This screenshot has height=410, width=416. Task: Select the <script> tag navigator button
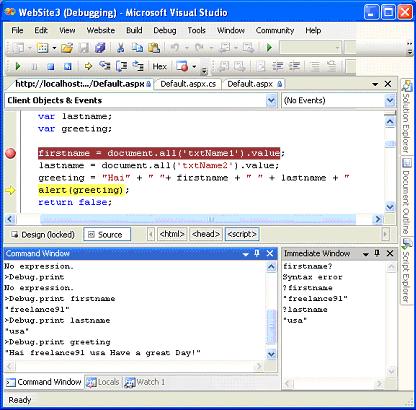click(242, 234)
